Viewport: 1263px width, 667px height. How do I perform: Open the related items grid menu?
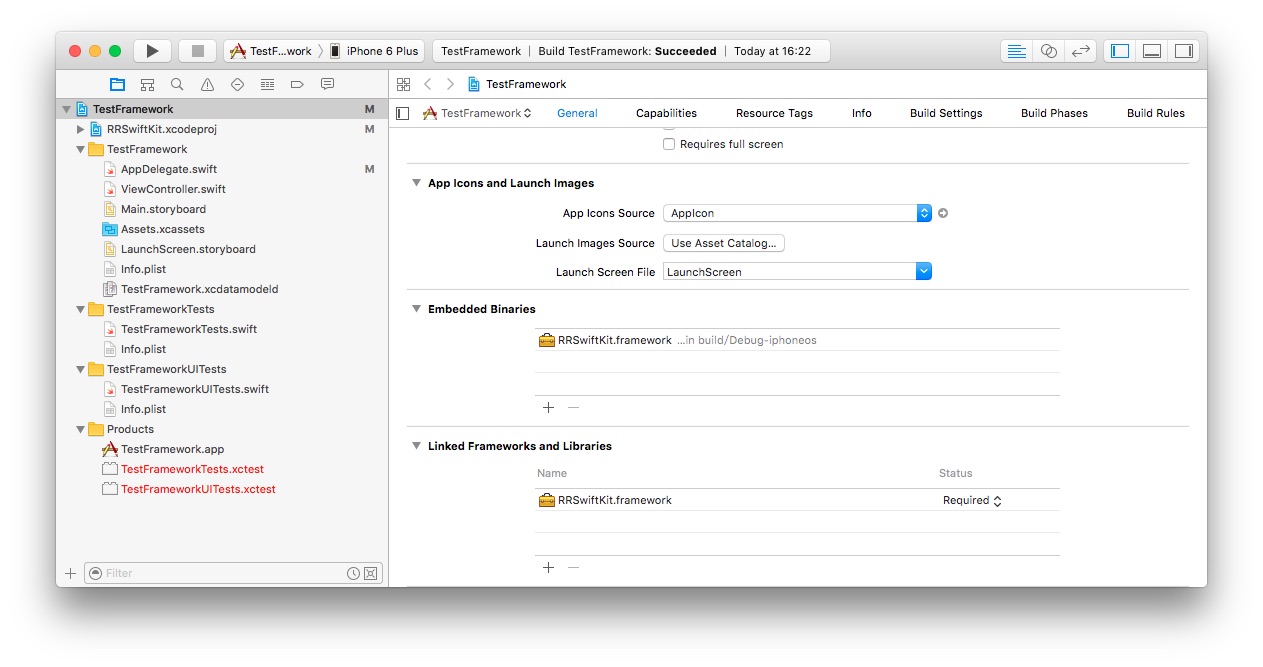[x=403, y=84]
